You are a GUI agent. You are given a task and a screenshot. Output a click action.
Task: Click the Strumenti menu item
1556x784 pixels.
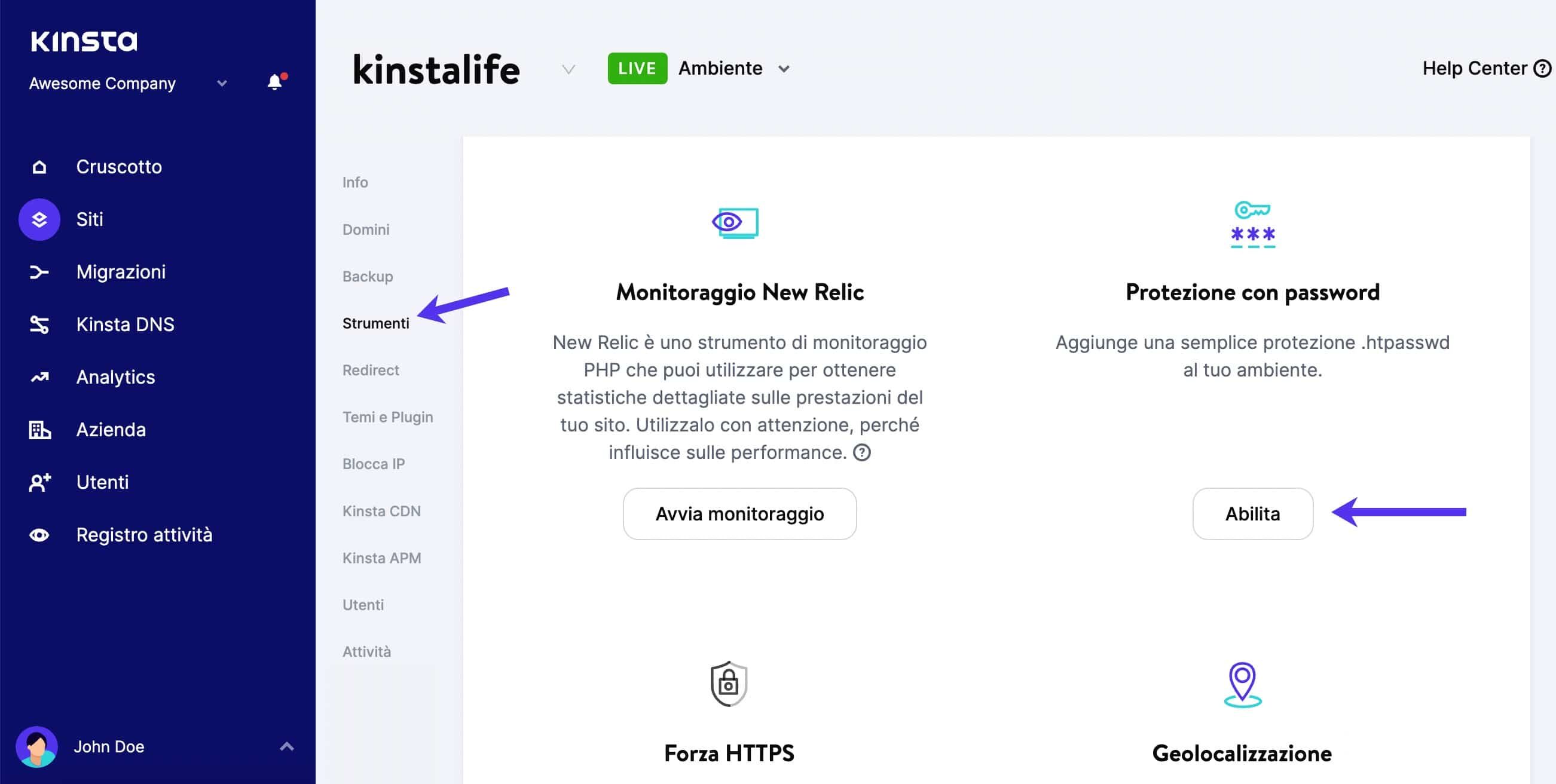(376, 322)
